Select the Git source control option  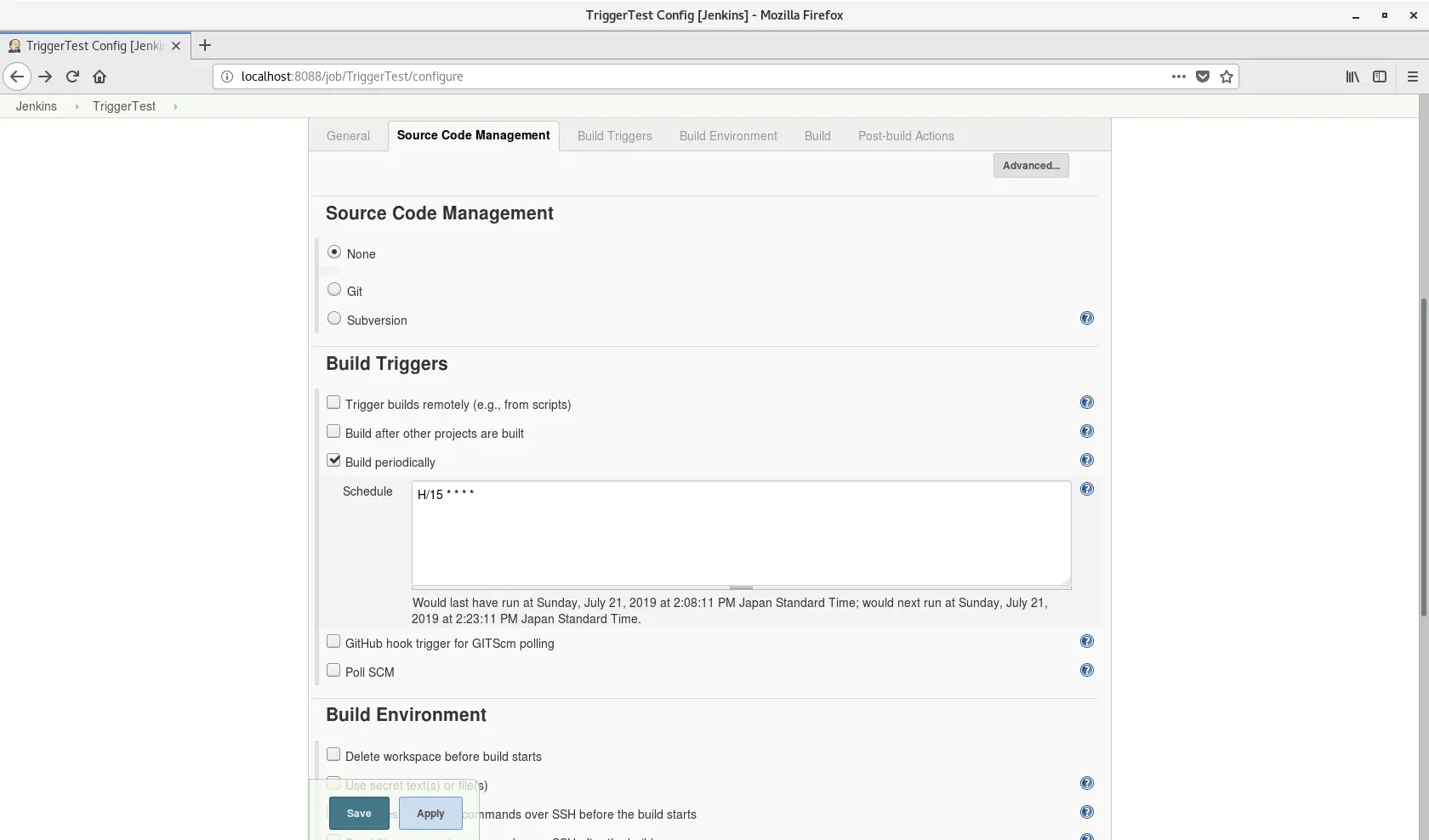coord(334,289)
